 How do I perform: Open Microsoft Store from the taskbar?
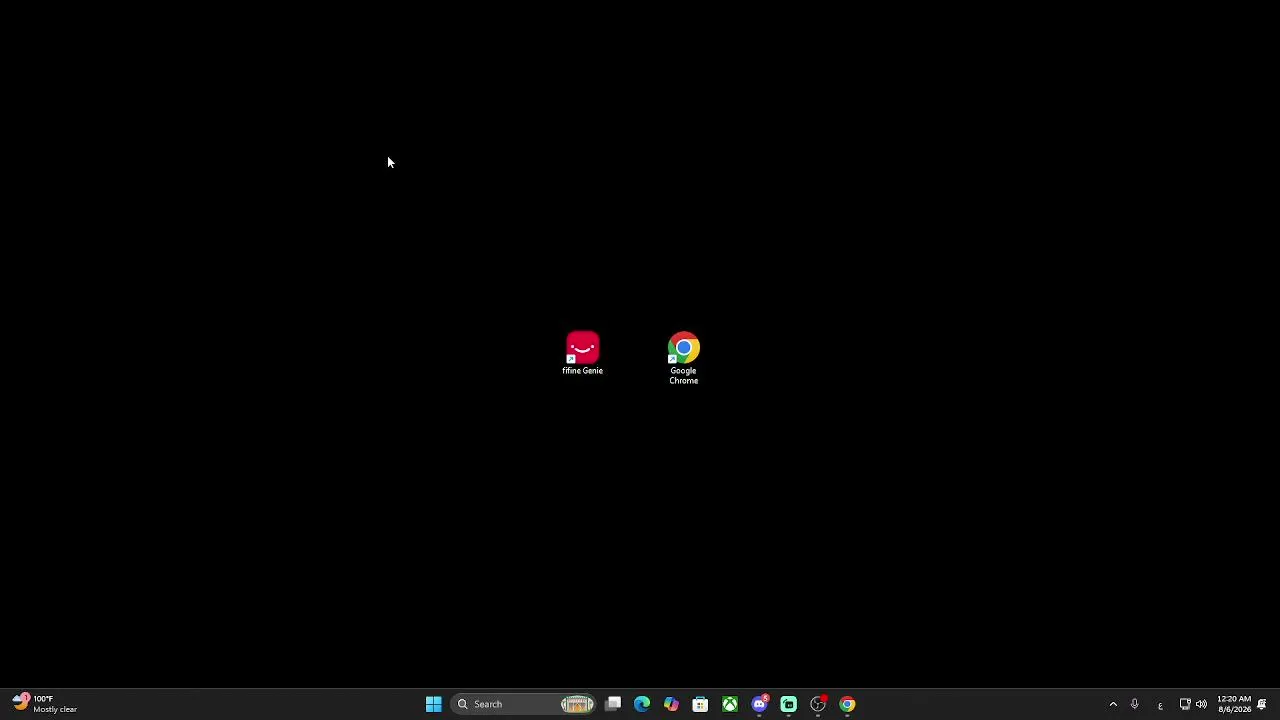coord(700,704)
